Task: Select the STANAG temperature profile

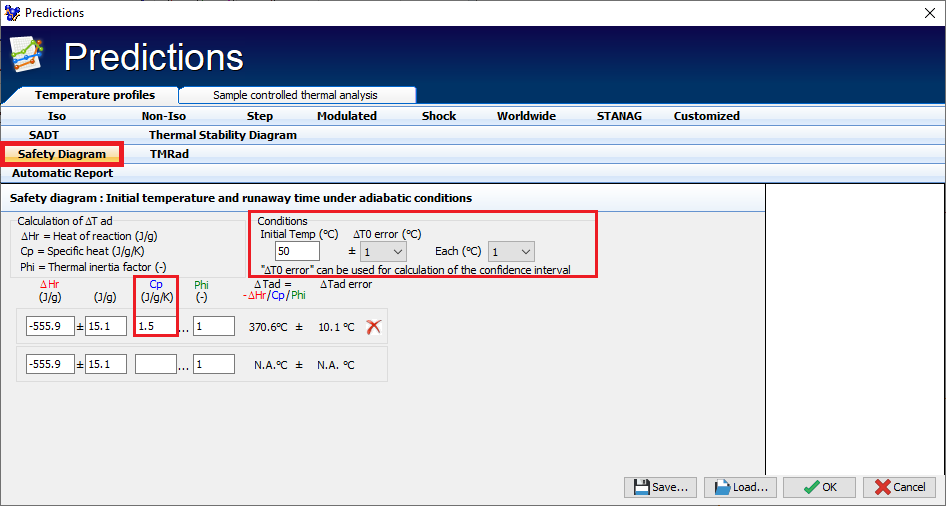Action: point(619,116)
